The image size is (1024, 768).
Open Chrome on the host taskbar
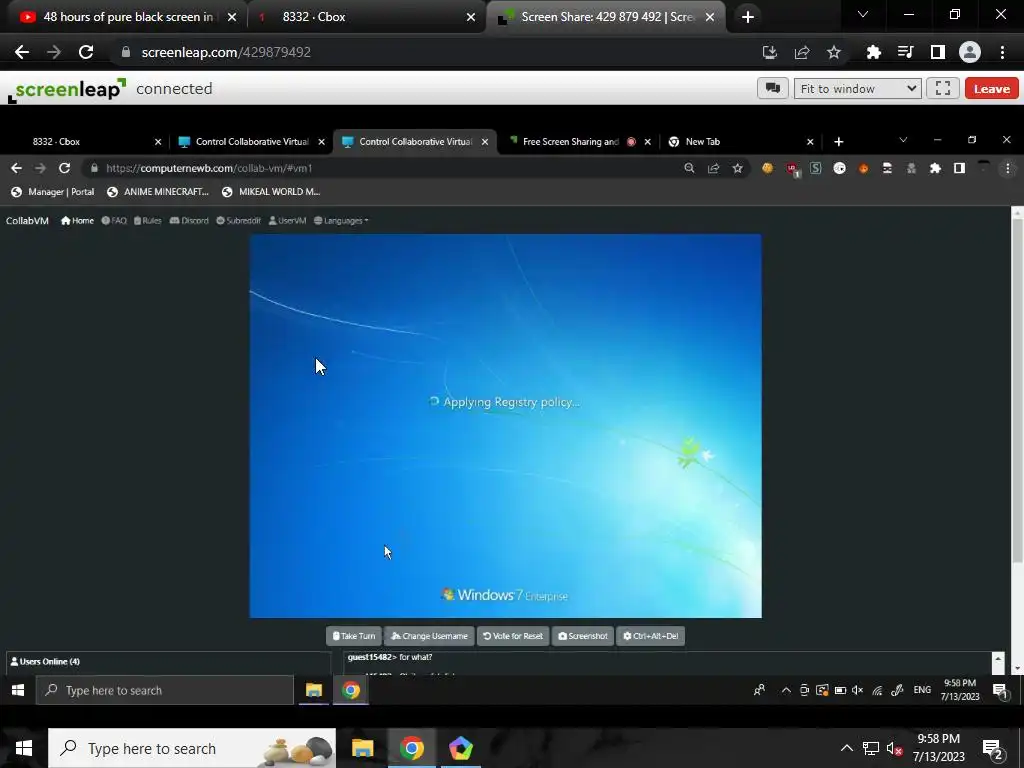pyautogui.click(x=411, y=748)
